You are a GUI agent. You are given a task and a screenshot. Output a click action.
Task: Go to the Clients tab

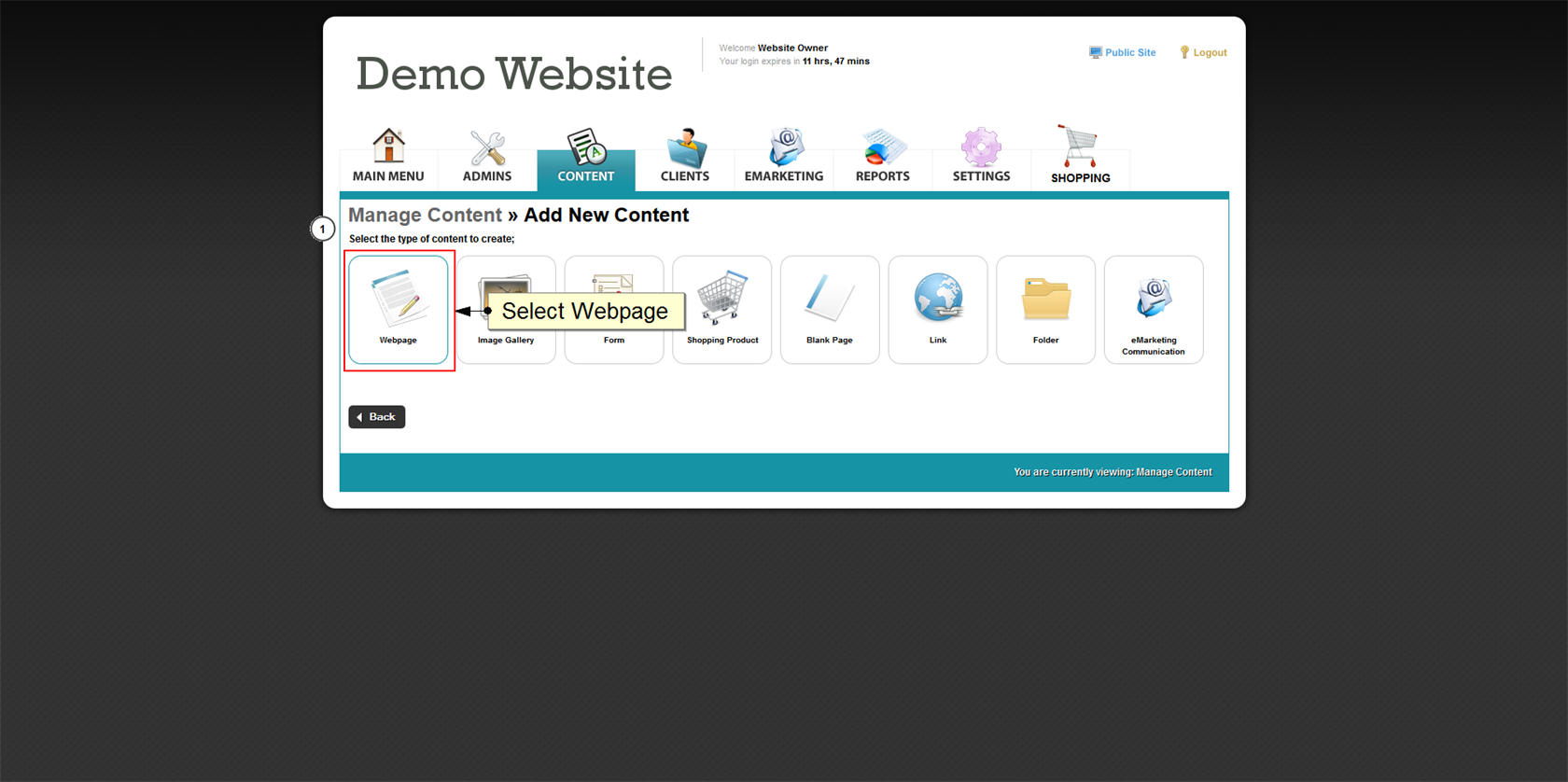coord(685,157)
